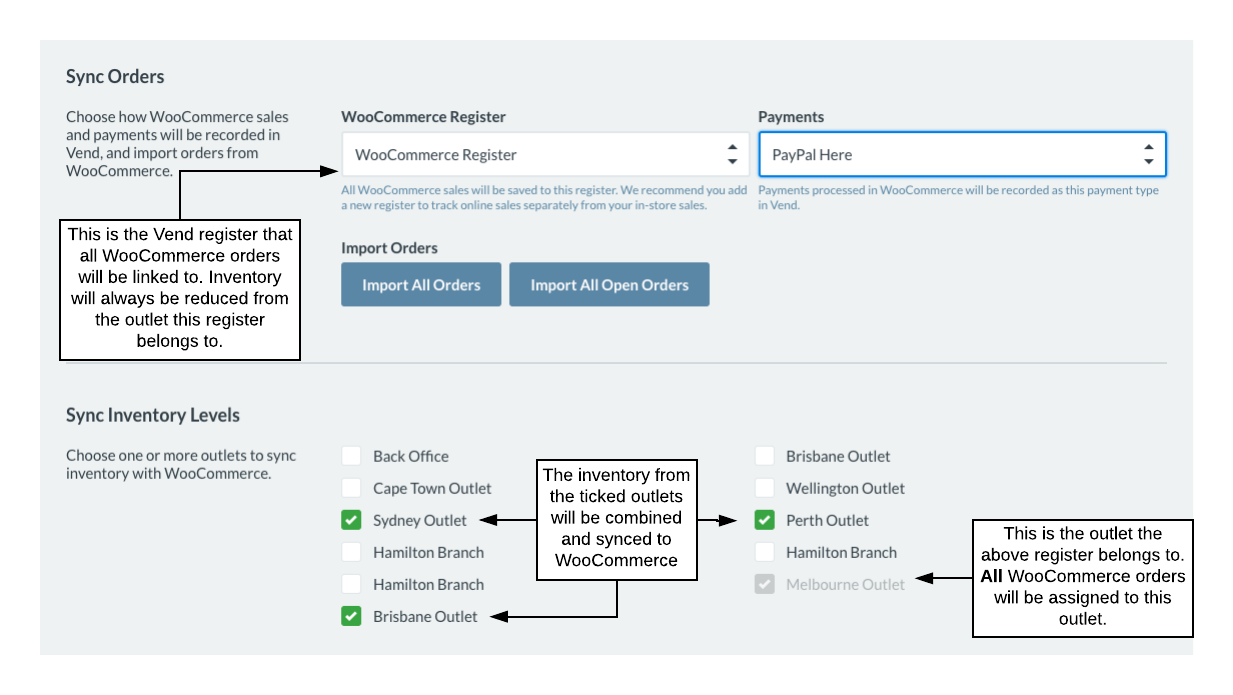1233x695 pixels.
Task: Click description 'Choose one or more outlets to sync'
Action: tap(181, 465)
